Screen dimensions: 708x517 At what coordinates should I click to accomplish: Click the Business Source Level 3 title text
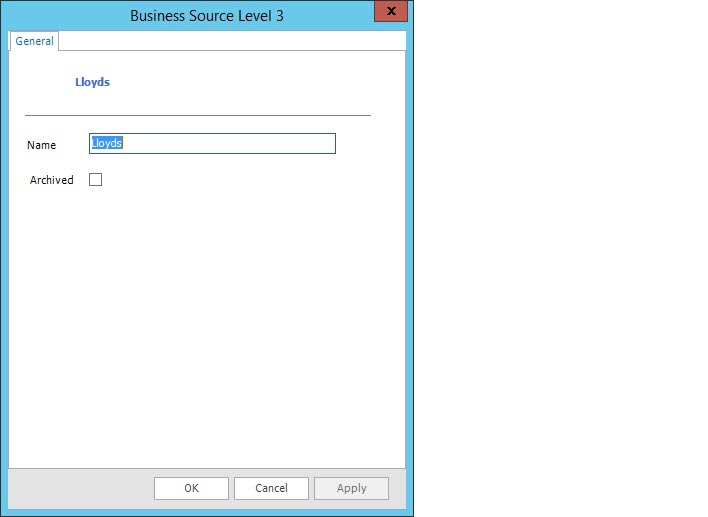pyautogui.click(x=207, y=16)
